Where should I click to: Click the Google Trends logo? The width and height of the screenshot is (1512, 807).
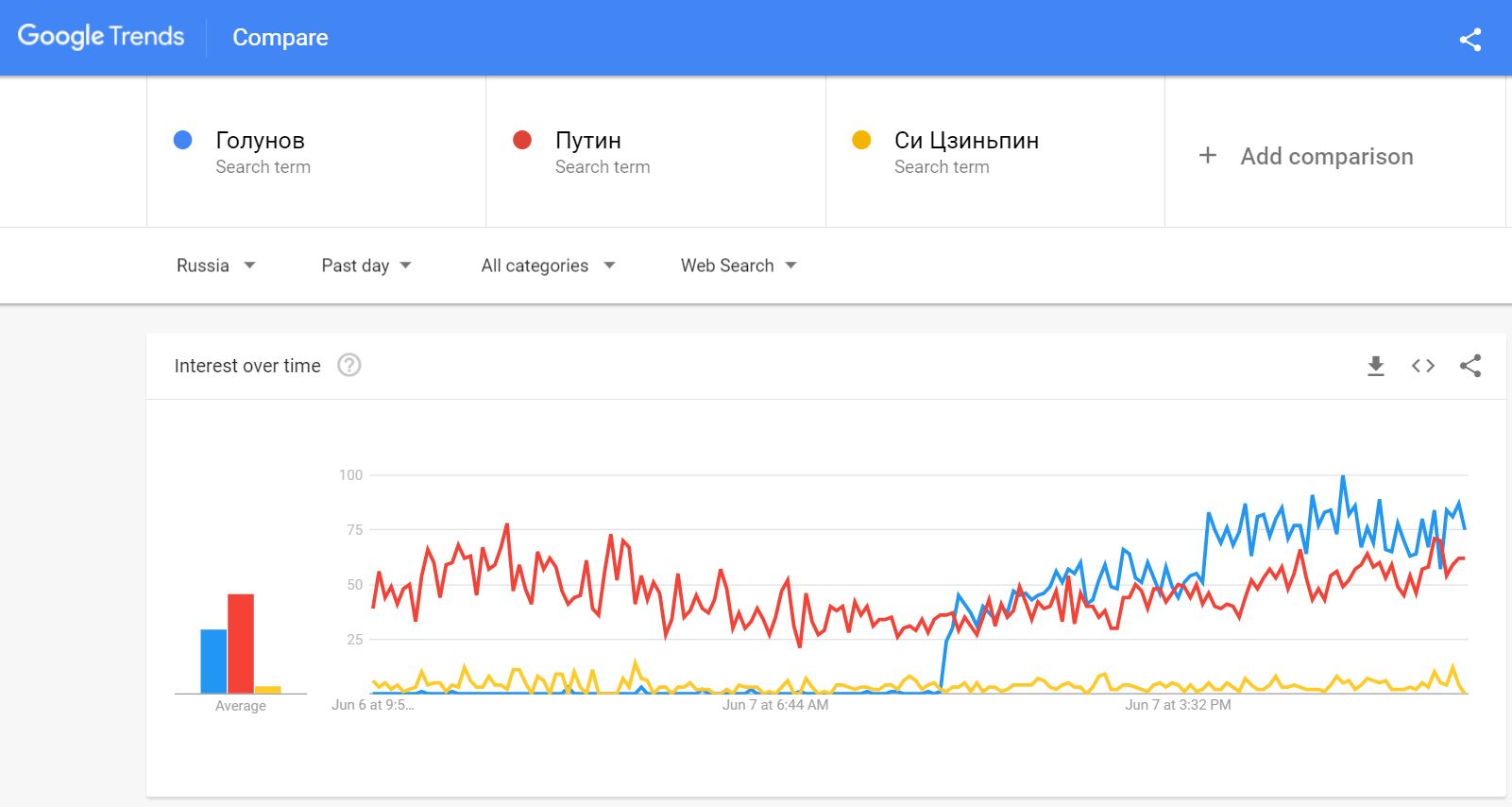click(x=101, y=37)
